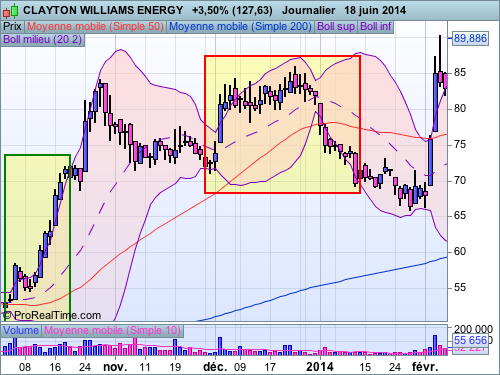The height and width of the screenshot is (375, 500).
Task: Click the 55 656 volume value tag
Action: pyautogui.click(x=470, y=340)
